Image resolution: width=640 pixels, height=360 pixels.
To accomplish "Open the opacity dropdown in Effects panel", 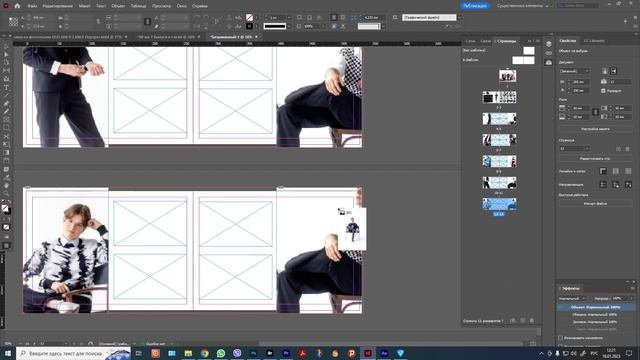I will point(631,298).
